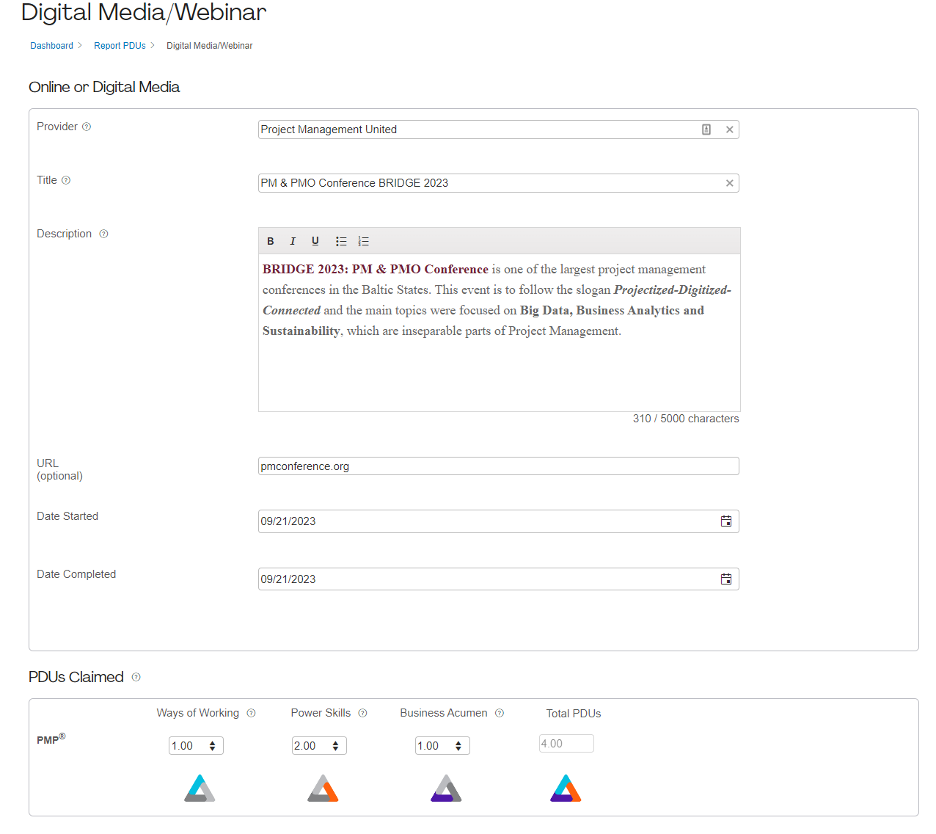
Task: Click the 'Online or Digital Media' heading
Action: pos(104,87)
